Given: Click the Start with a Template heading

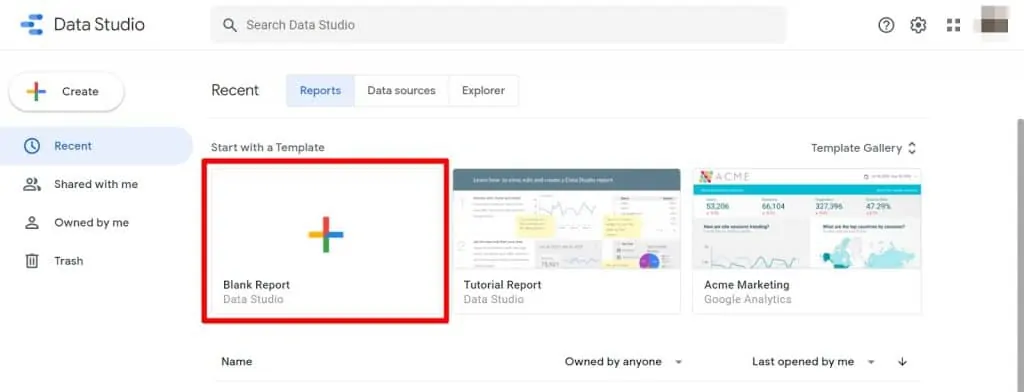Looking at the screenshot, I should coord(268,148).
